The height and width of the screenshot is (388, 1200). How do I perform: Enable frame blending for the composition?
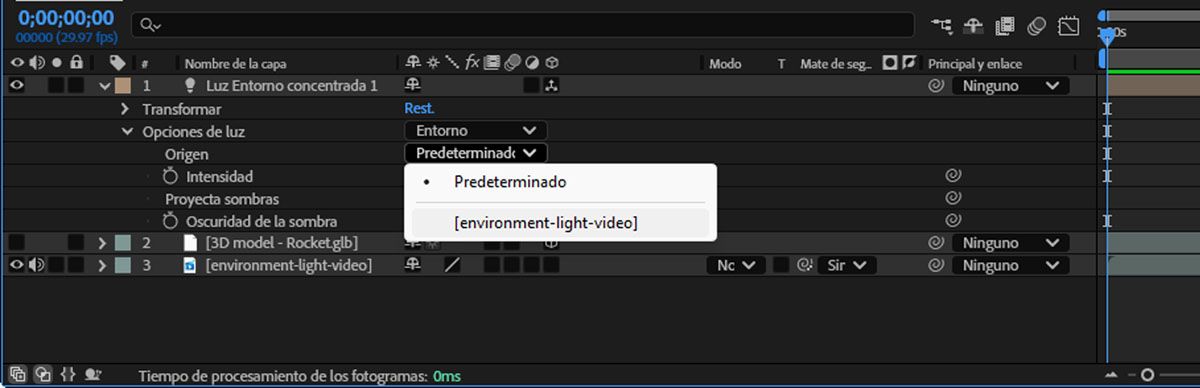coord(1005,26)
